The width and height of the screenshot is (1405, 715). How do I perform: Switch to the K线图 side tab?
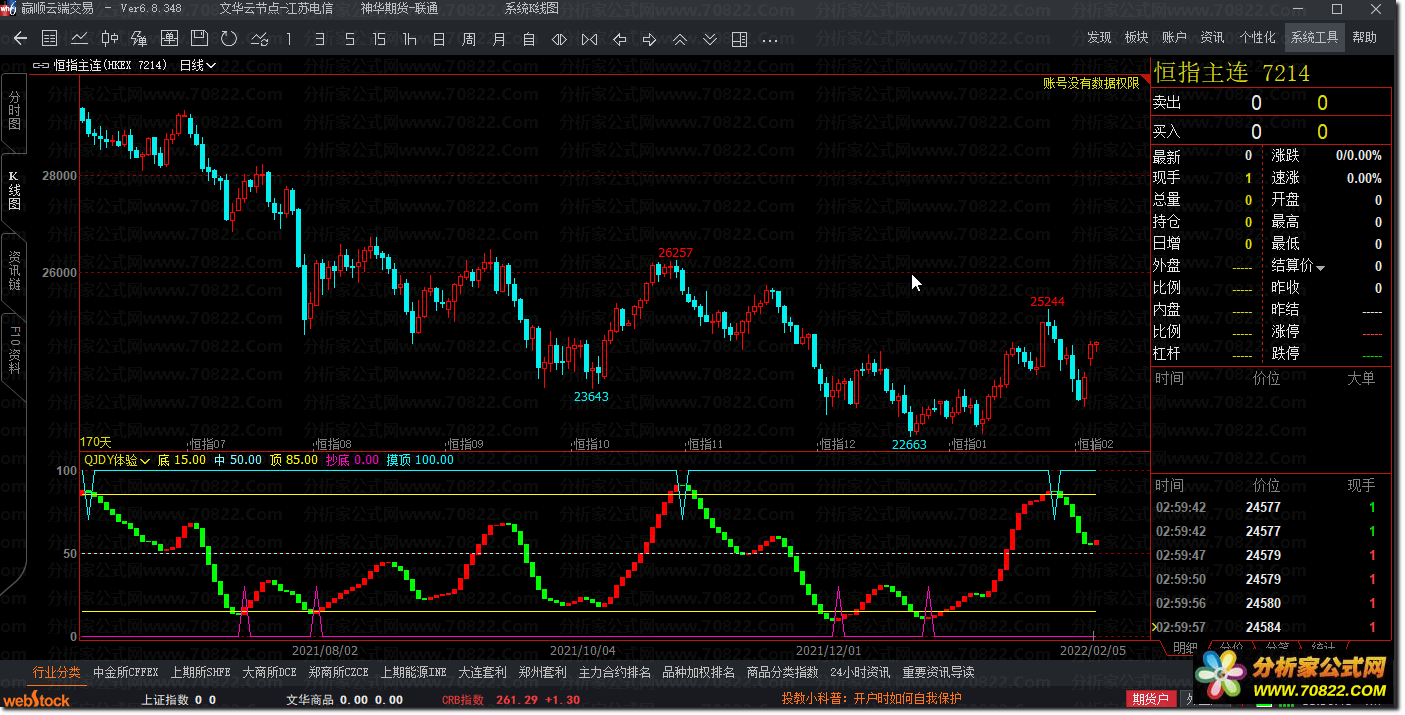click(x=14, y=189)
